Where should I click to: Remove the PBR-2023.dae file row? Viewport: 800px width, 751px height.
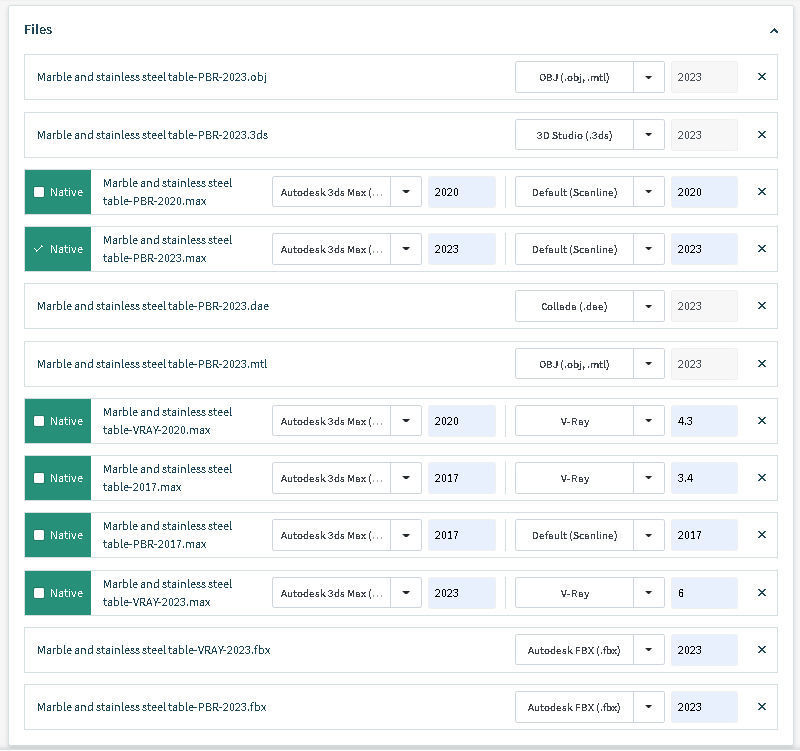[x=762, y=306]
